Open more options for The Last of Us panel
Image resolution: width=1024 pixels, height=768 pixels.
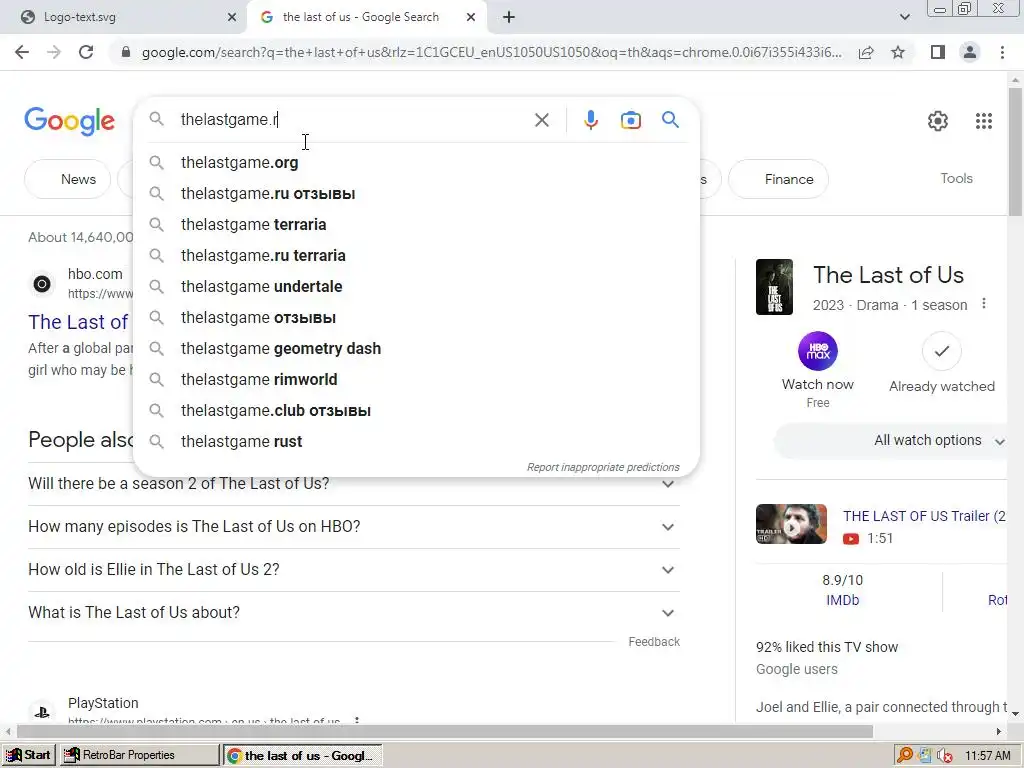click(x=984, y=304)
